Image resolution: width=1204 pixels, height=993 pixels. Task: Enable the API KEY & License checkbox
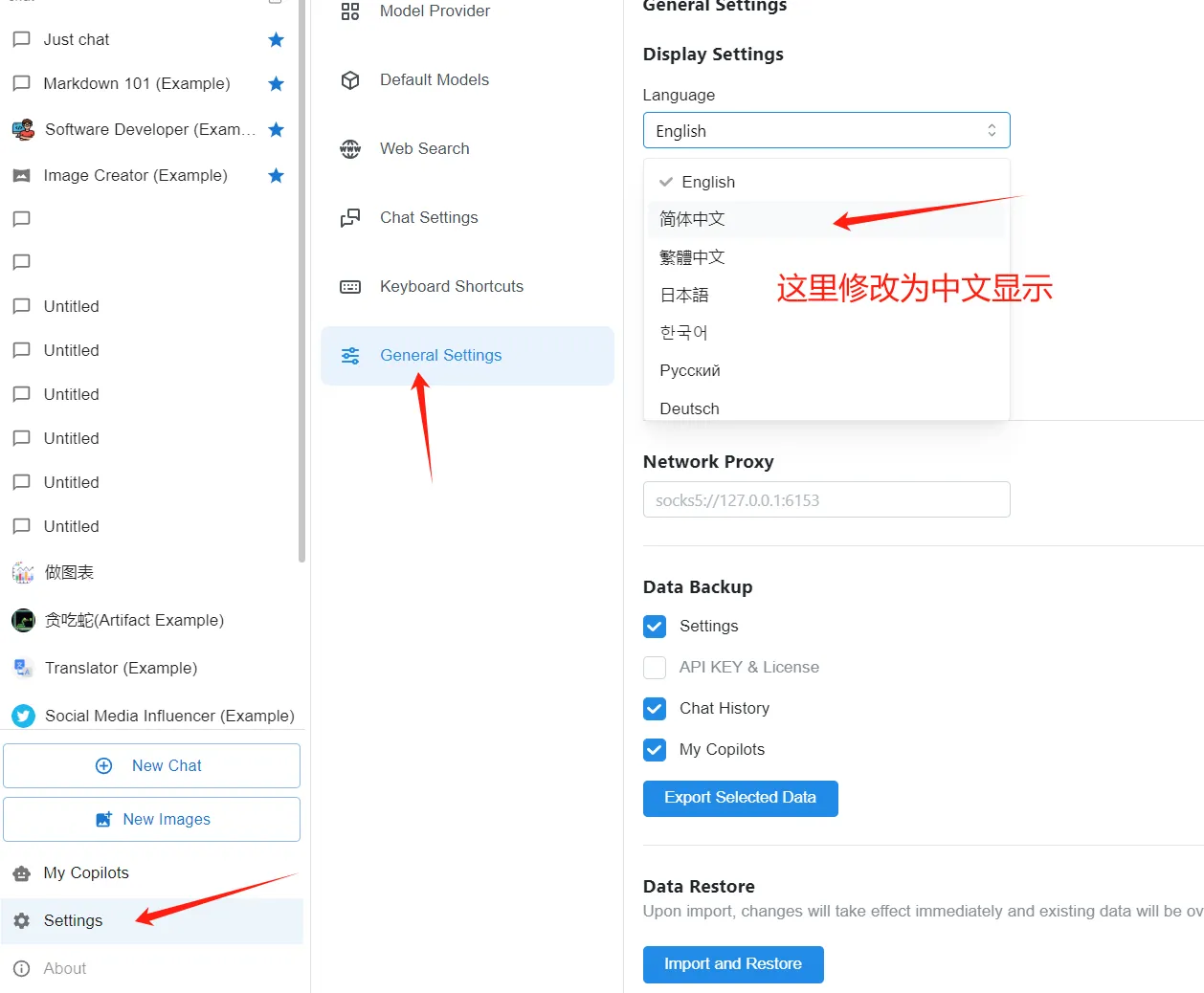[655, 668]
